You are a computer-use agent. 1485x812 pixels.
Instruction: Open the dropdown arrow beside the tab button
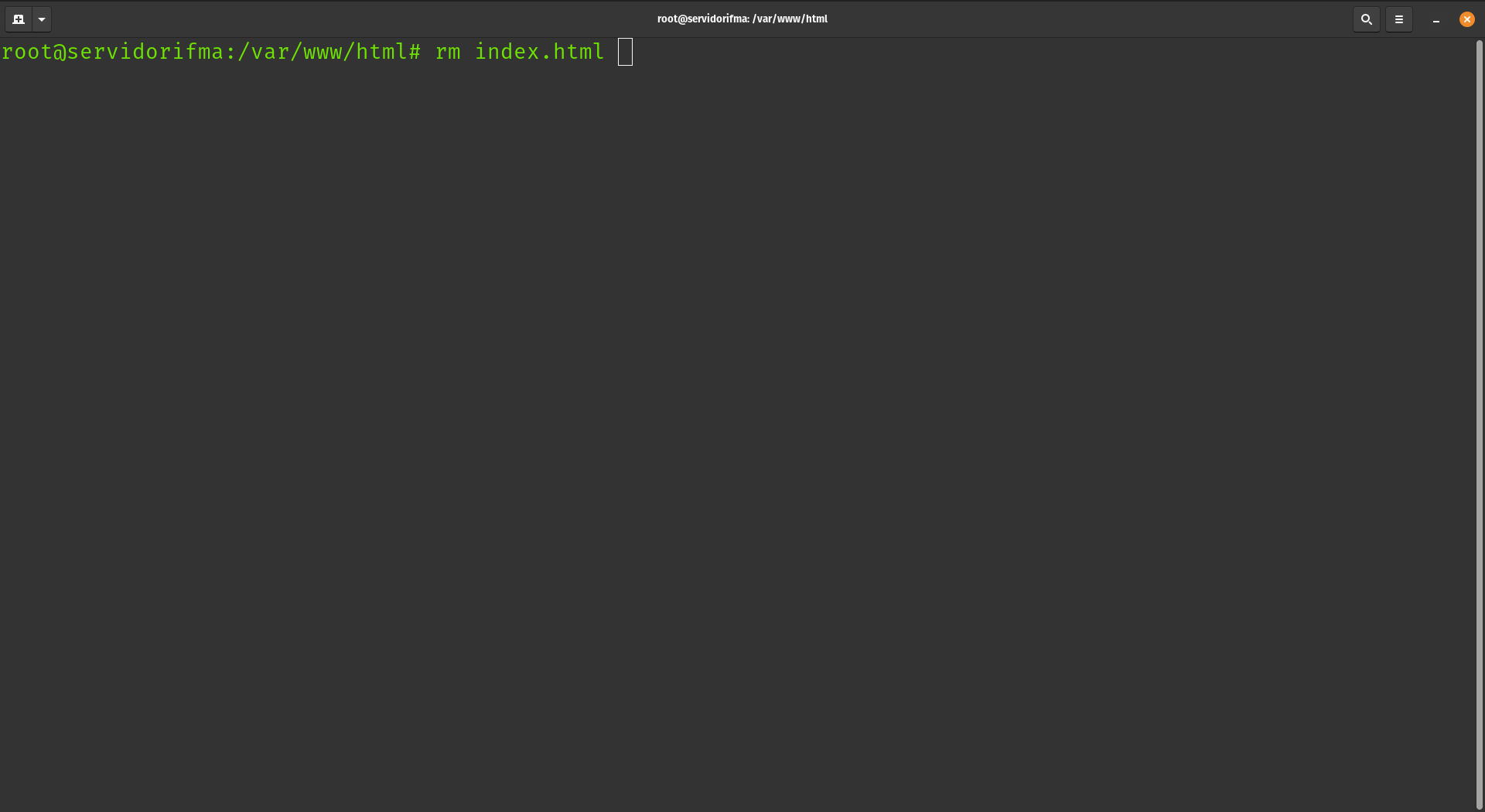(x=41, y=19)
